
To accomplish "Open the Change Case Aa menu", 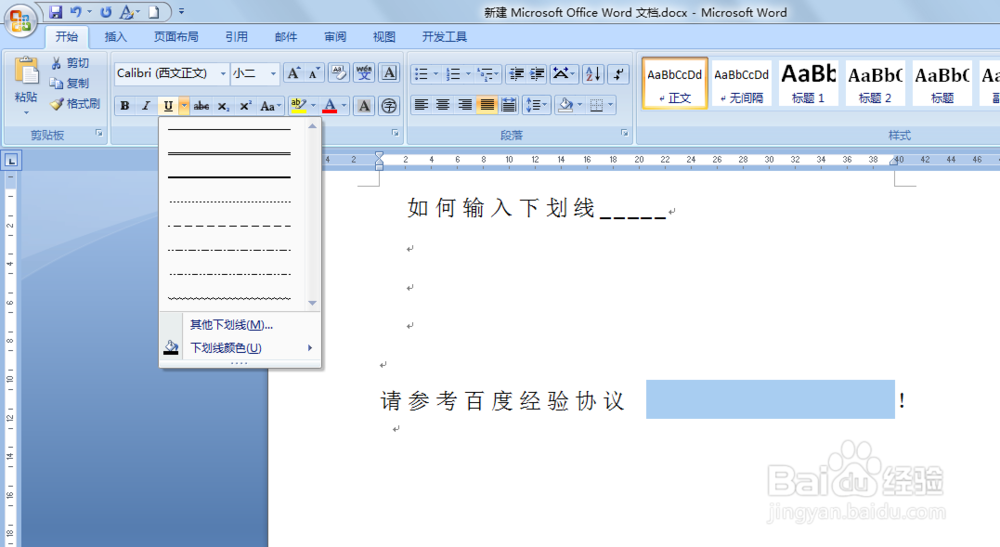I will point(270,106).
